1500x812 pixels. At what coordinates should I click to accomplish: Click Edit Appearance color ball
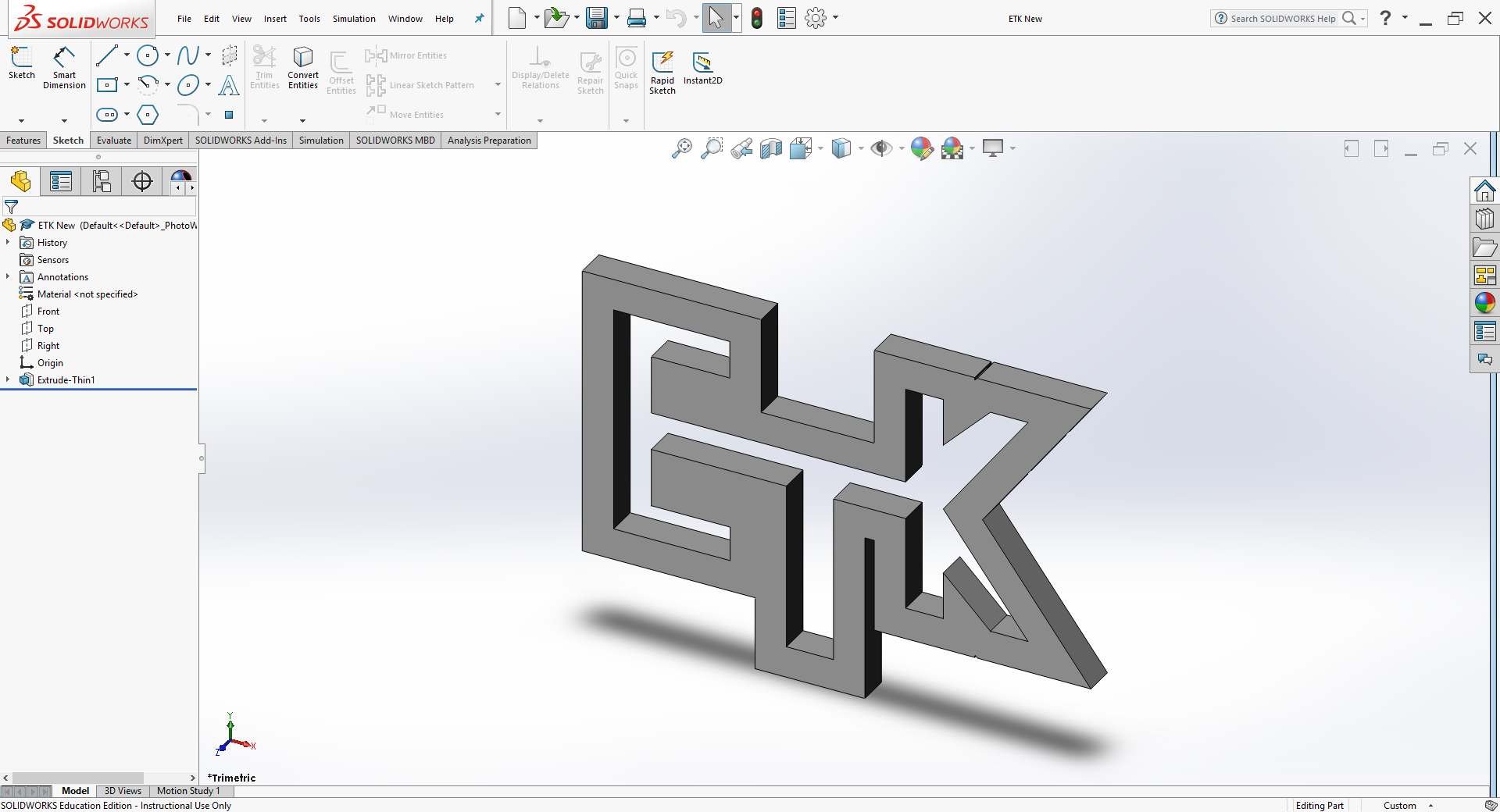tap(922, 148)
